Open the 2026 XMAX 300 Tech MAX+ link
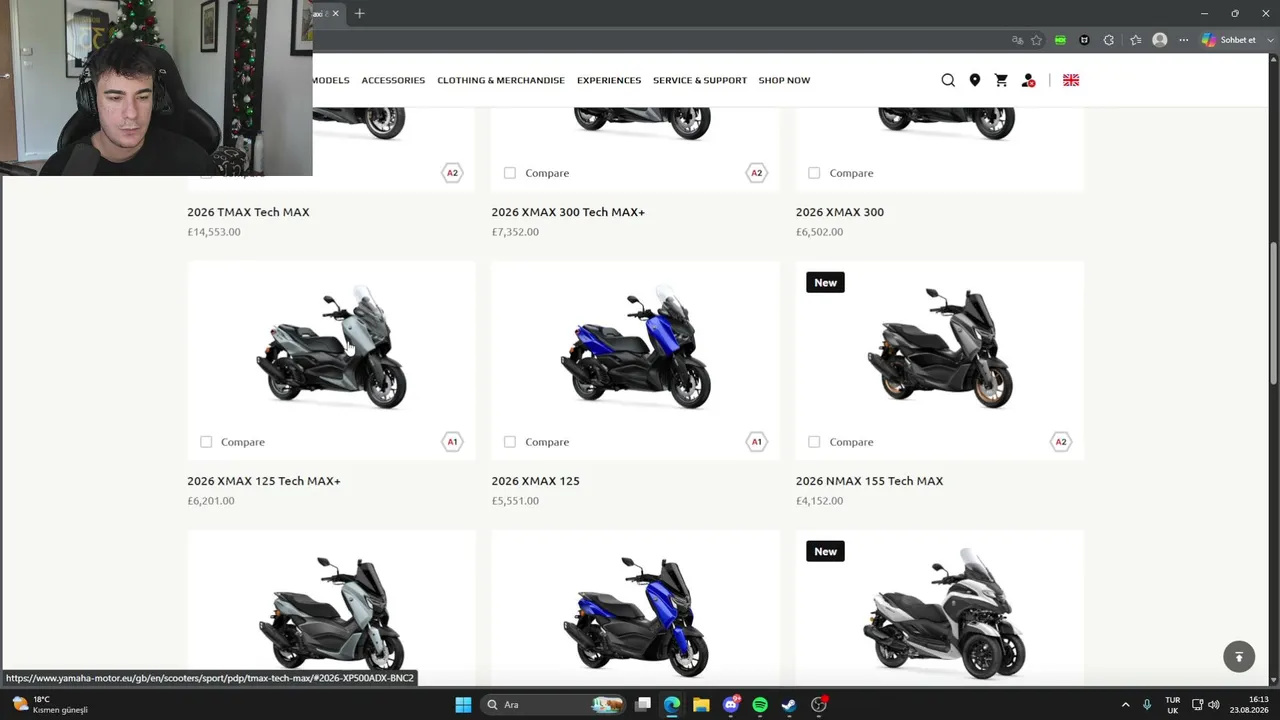This screenshot has height=720, width=1280. coord(568,212)
